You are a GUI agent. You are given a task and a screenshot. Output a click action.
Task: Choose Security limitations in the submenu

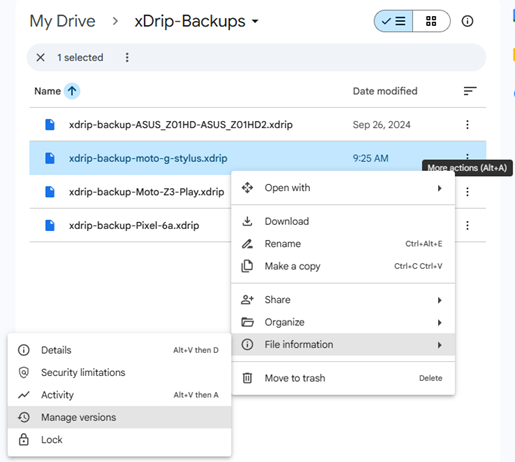[x=119, y=372]
